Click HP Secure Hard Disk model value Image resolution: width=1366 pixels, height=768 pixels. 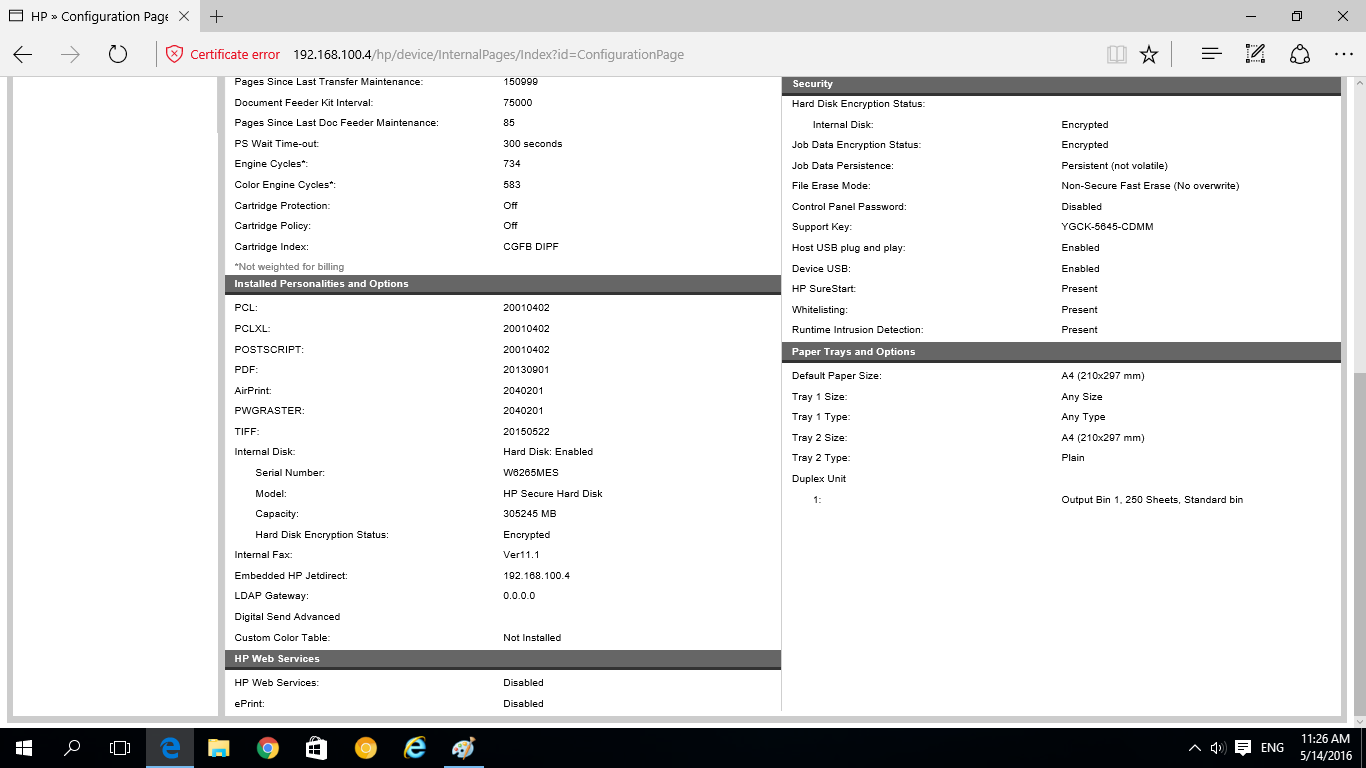pos(553,494)
